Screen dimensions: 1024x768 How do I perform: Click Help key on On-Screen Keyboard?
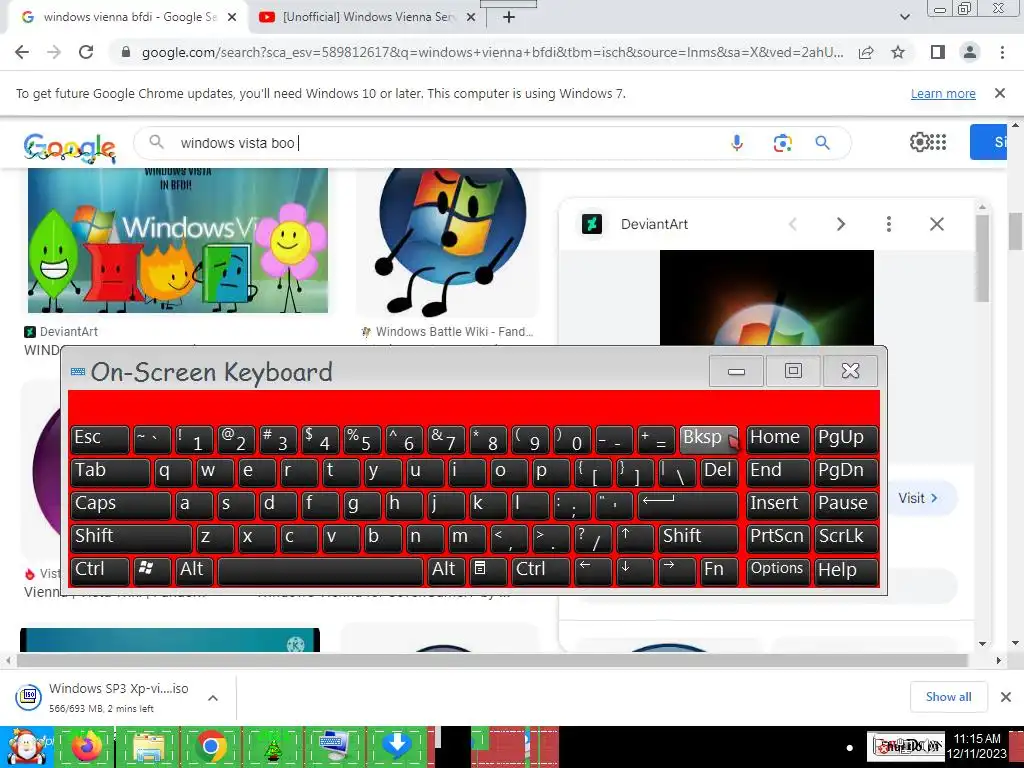point(845,571)
